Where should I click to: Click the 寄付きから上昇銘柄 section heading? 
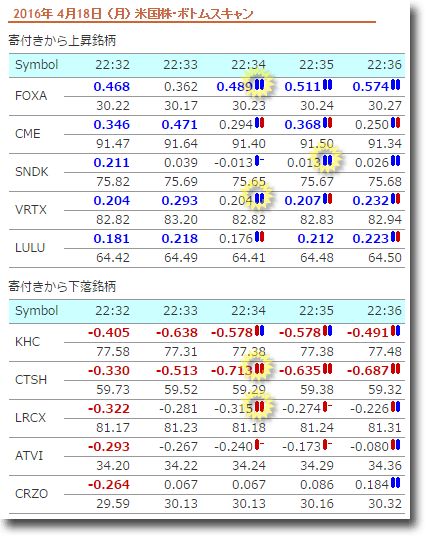click(x=62, y=40)
